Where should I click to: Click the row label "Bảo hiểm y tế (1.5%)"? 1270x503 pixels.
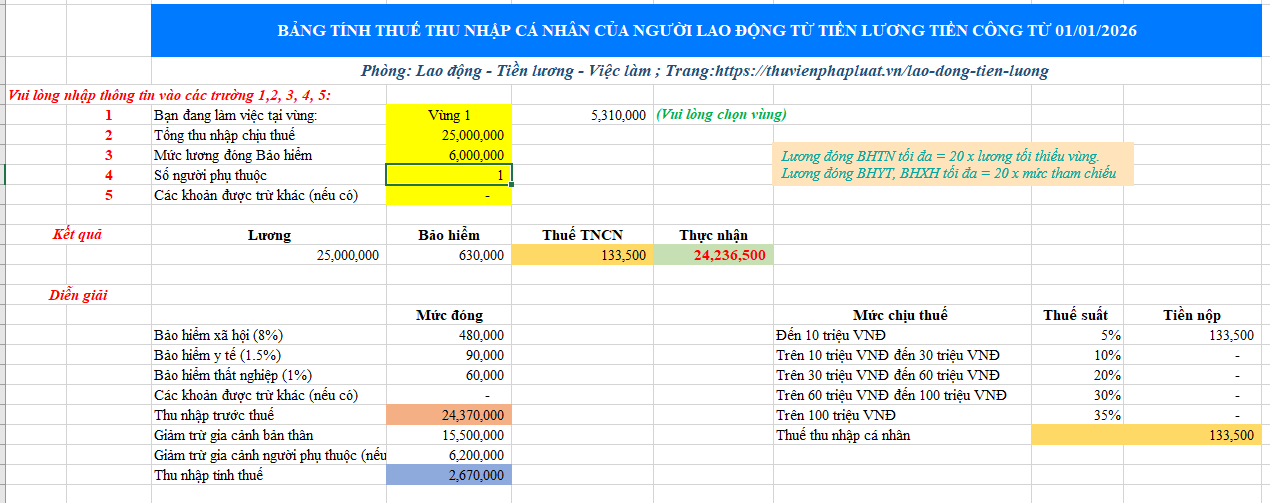tap(217, 355)
